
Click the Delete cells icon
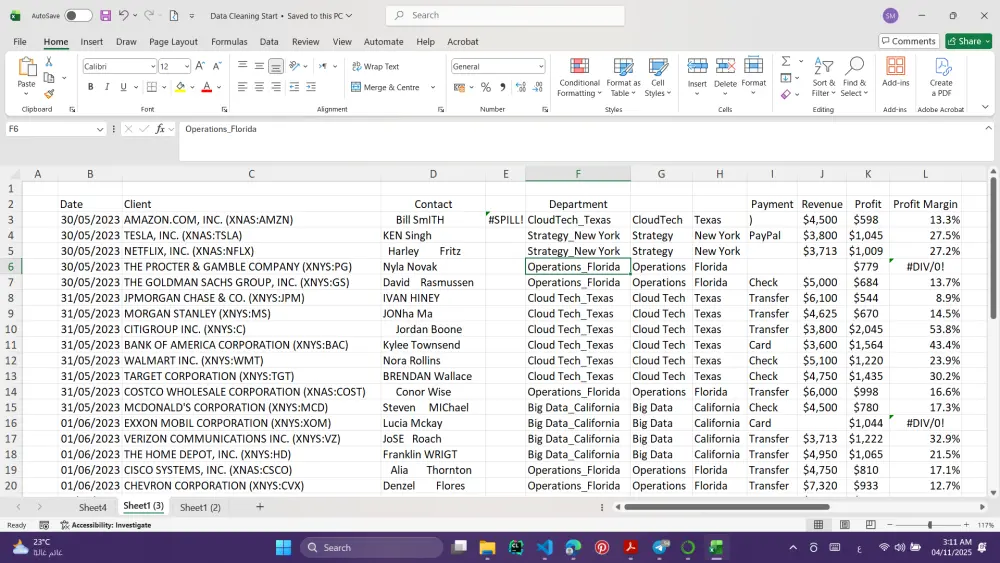click(x=725, y=66)
